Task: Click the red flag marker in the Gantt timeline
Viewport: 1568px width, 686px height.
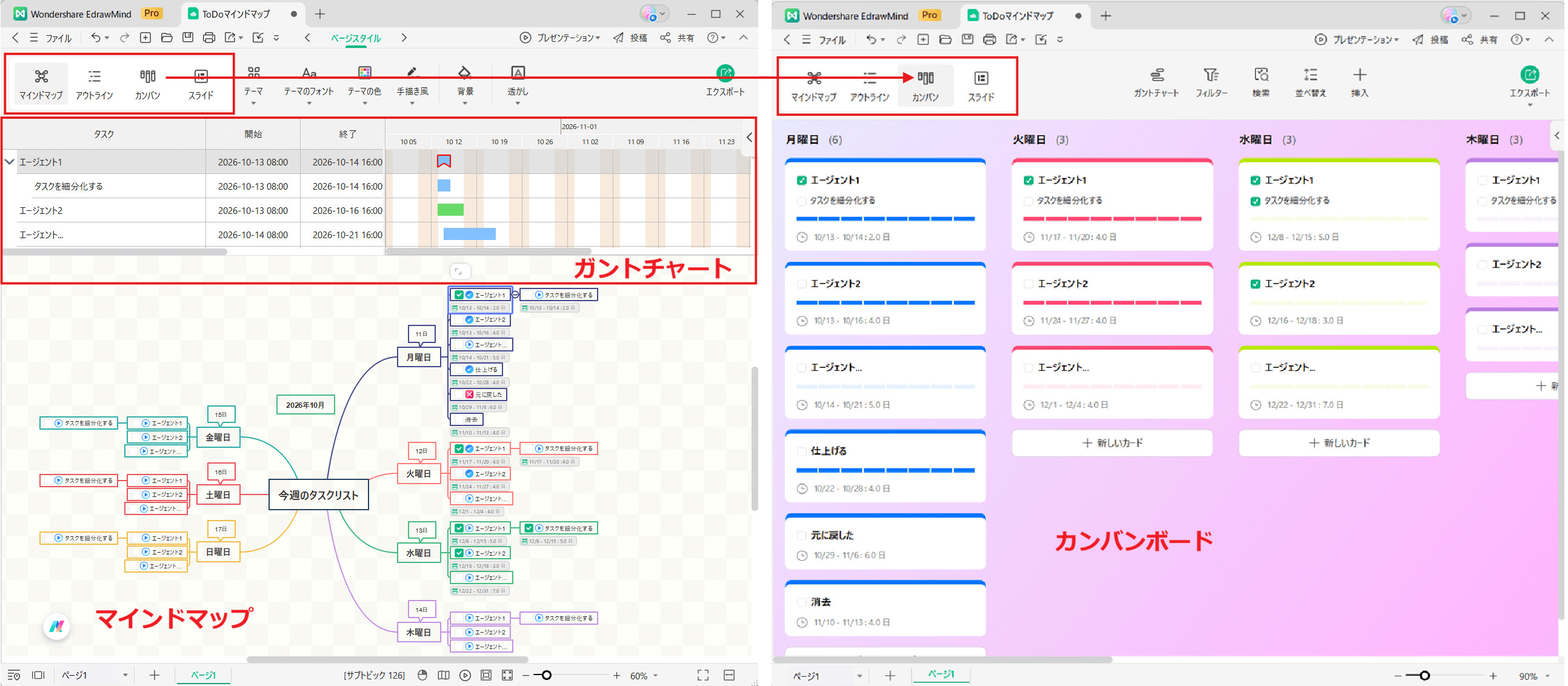Action: (x=444, y=160)
